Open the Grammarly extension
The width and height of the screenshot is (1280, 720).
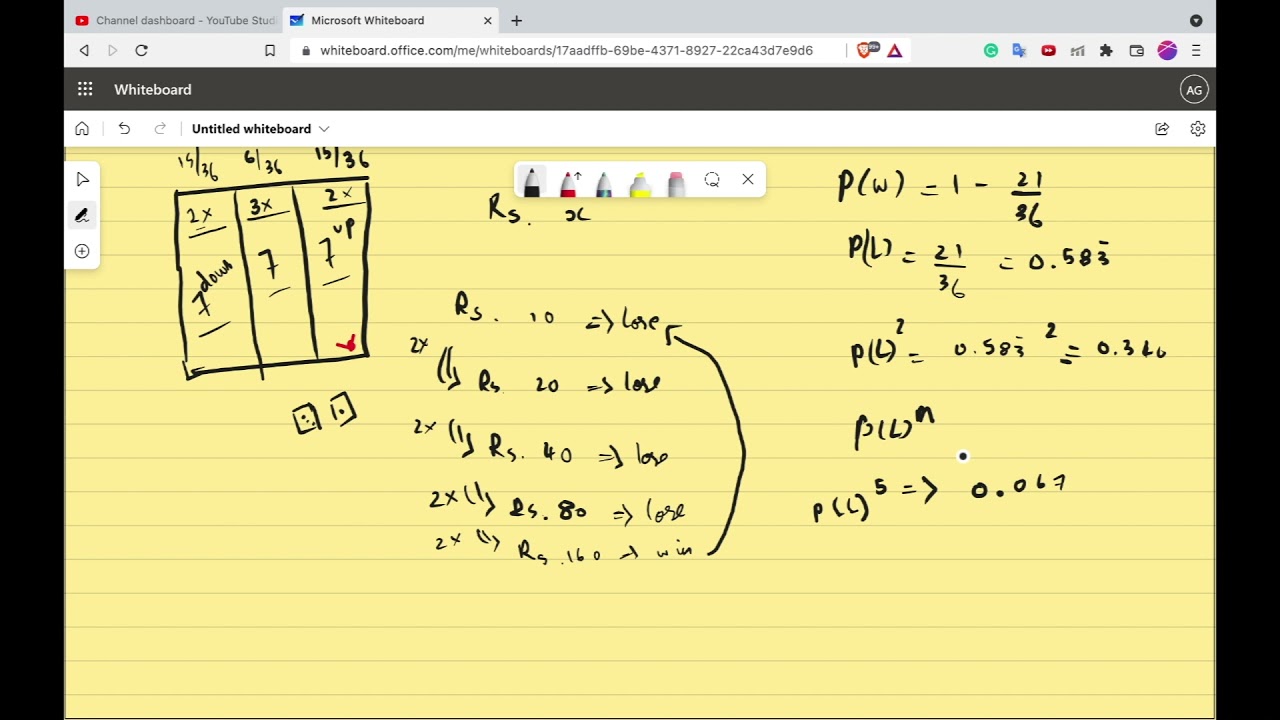(x=991, y=50)
